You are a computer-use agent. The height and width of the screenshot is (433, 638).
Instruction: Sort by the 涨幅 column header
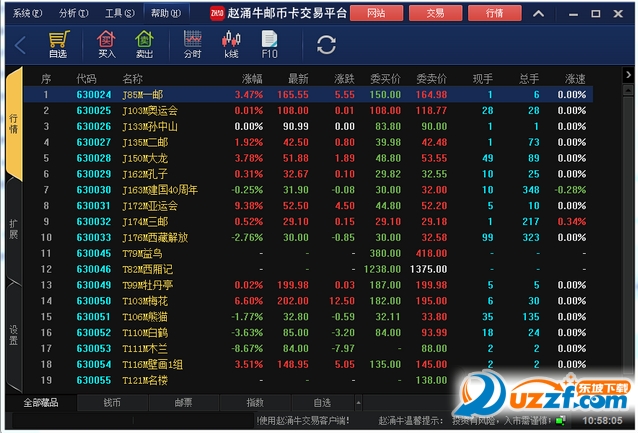tap(252, 79)
